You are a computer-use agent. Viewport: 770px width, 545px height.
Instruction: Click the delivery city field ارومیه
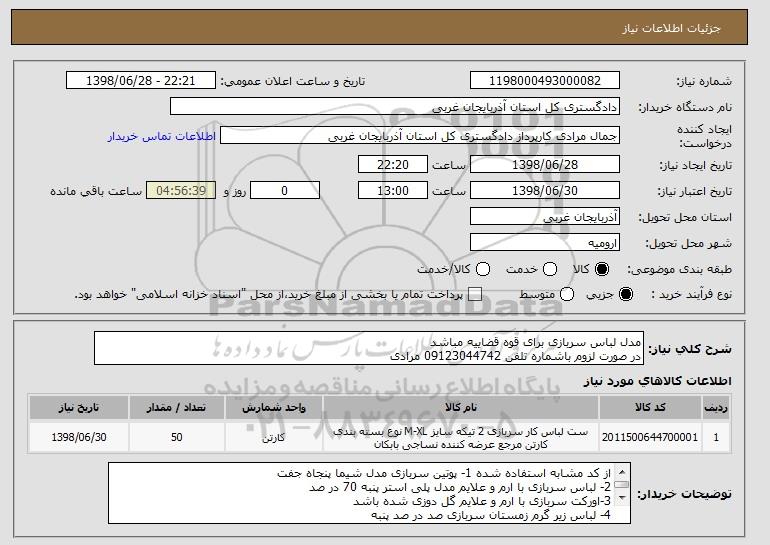point(545,243)
